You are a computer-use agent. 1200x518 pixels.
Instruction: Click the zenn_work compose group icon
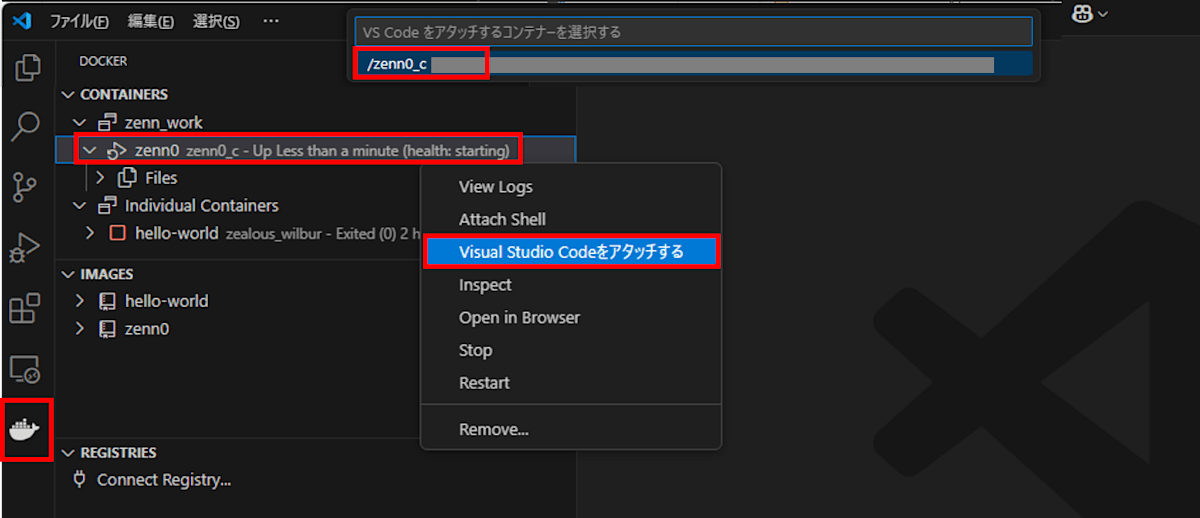pyautogui.click(x=107, y=123)
